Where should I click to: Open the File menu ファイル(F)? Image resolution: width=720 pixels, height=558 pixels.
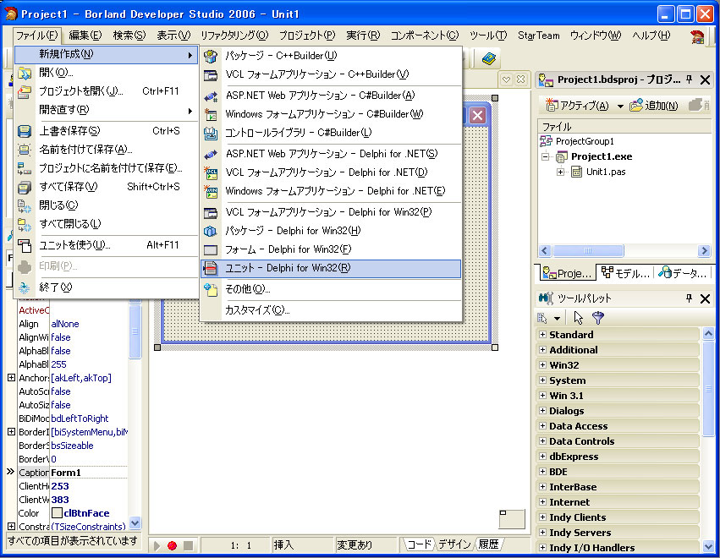[37, 35]
